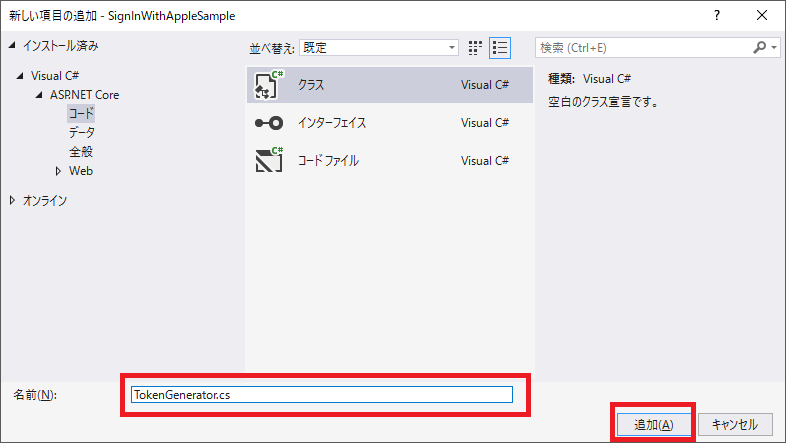The width and height of the screenshot is (786, 443).
Task: Select the コード ファイル code file icon
Action: (x=269, y=161)
